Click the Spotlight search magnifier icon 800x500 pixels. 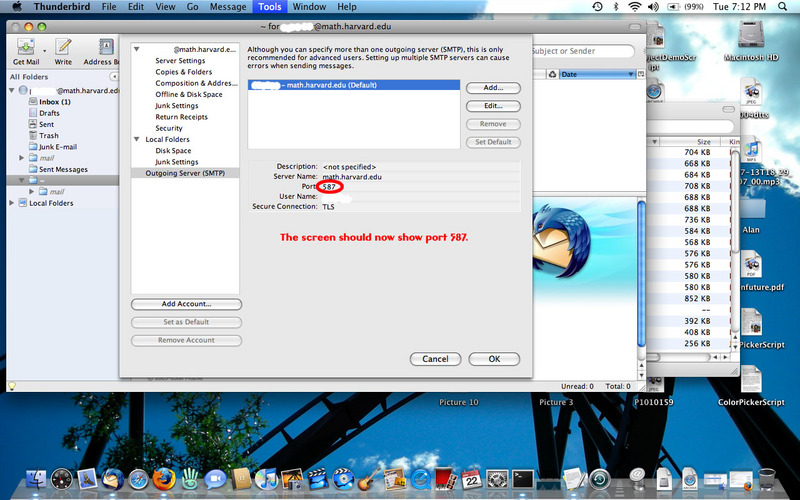787,6
